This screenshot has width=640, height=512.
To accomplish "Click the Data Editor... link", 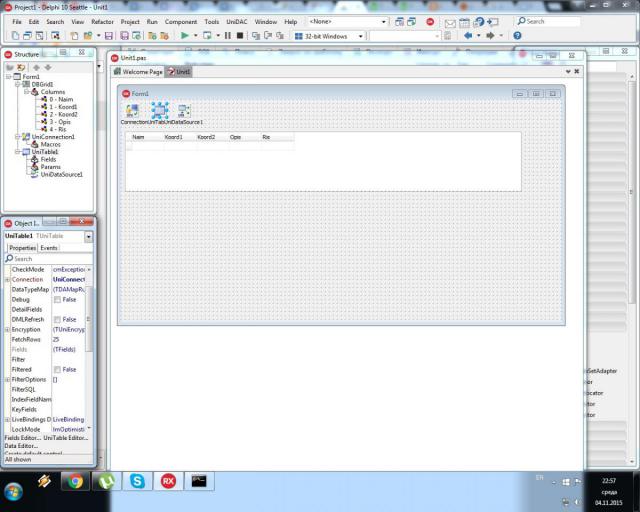I will (21, 446).
